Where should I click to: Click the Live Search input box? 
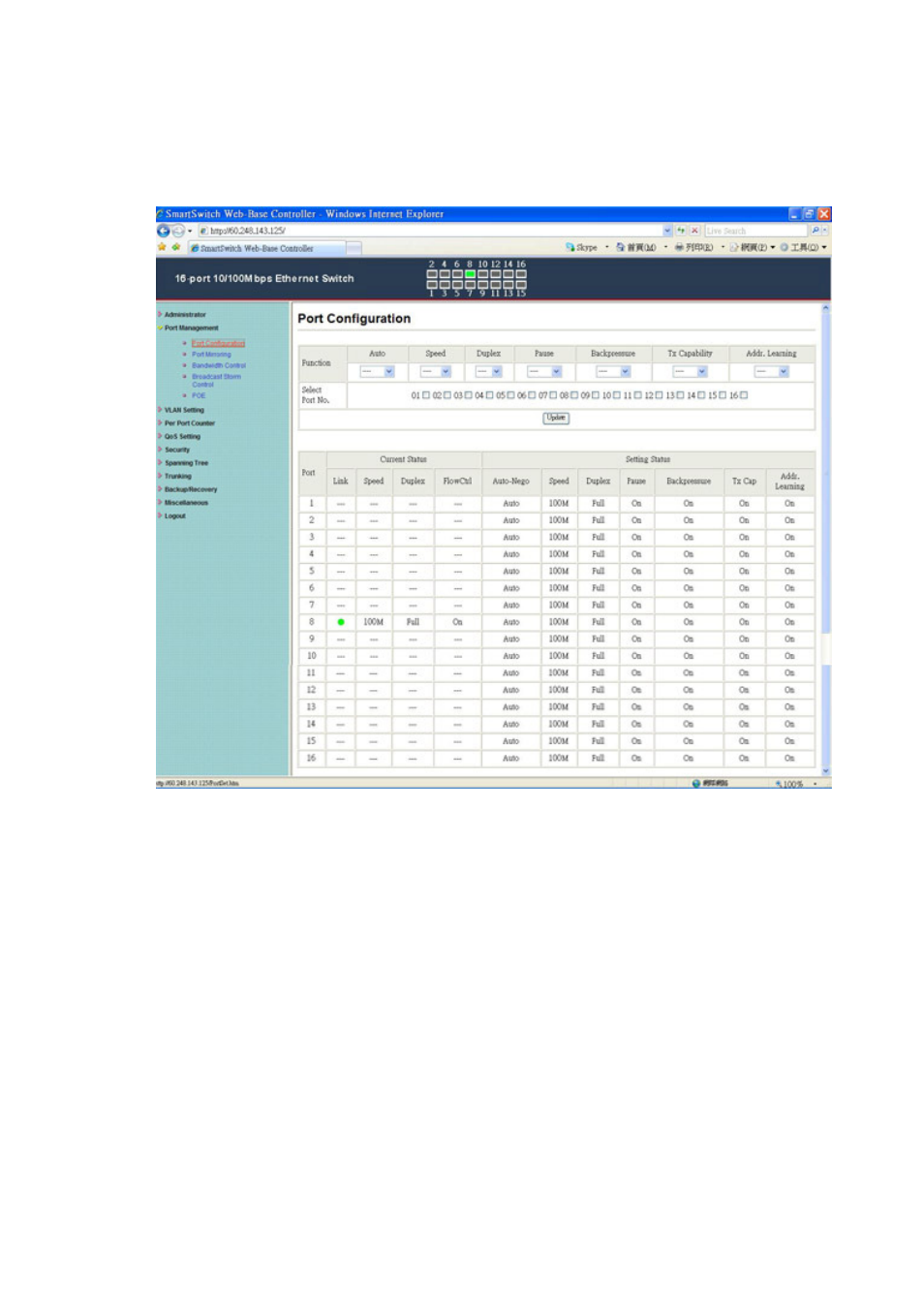[x=756, y=231]
